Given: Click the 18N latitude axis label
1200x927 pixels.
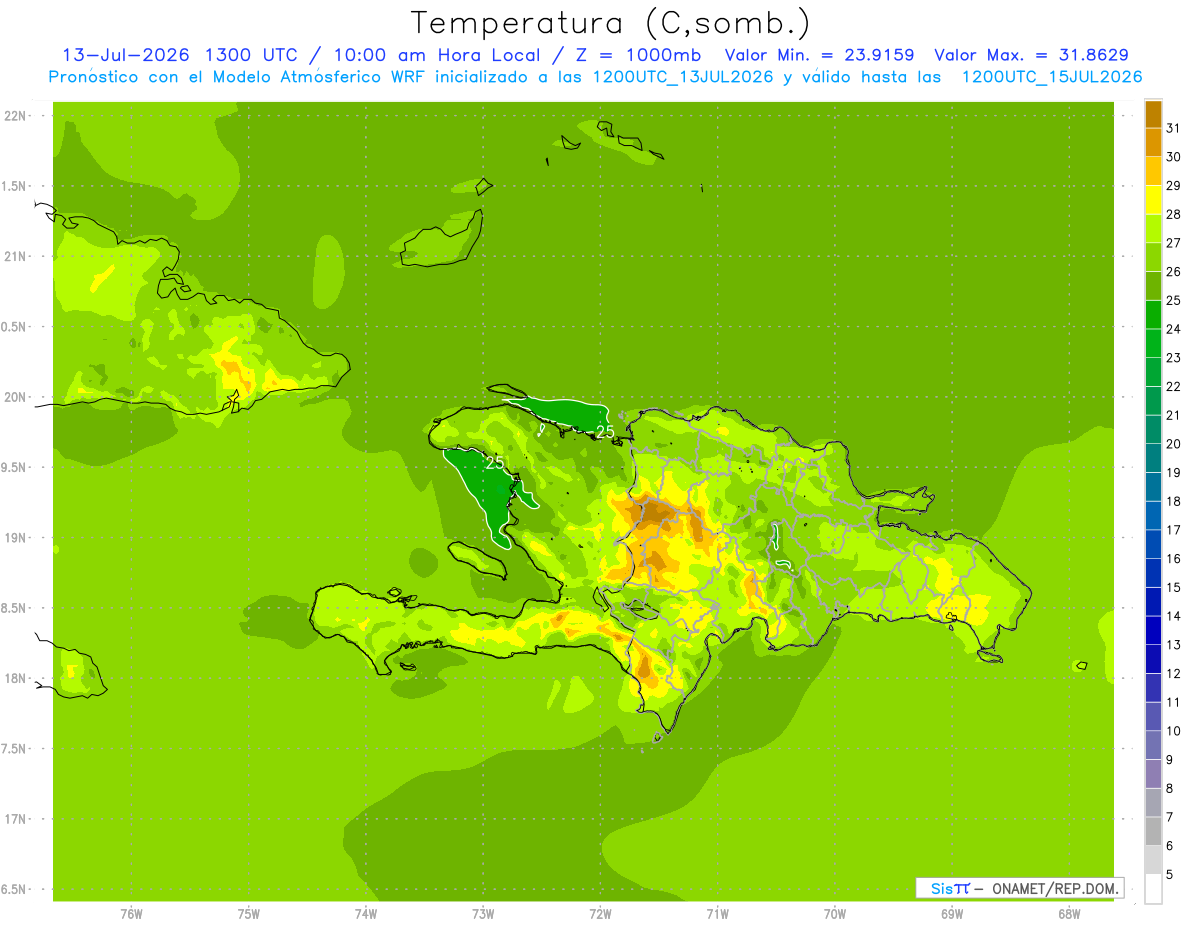Looking at the screenshot, I should pos(15,679).
